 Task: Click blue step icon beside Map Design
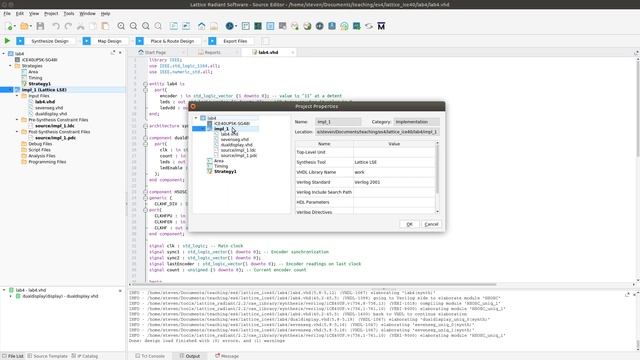pos(87,41)
